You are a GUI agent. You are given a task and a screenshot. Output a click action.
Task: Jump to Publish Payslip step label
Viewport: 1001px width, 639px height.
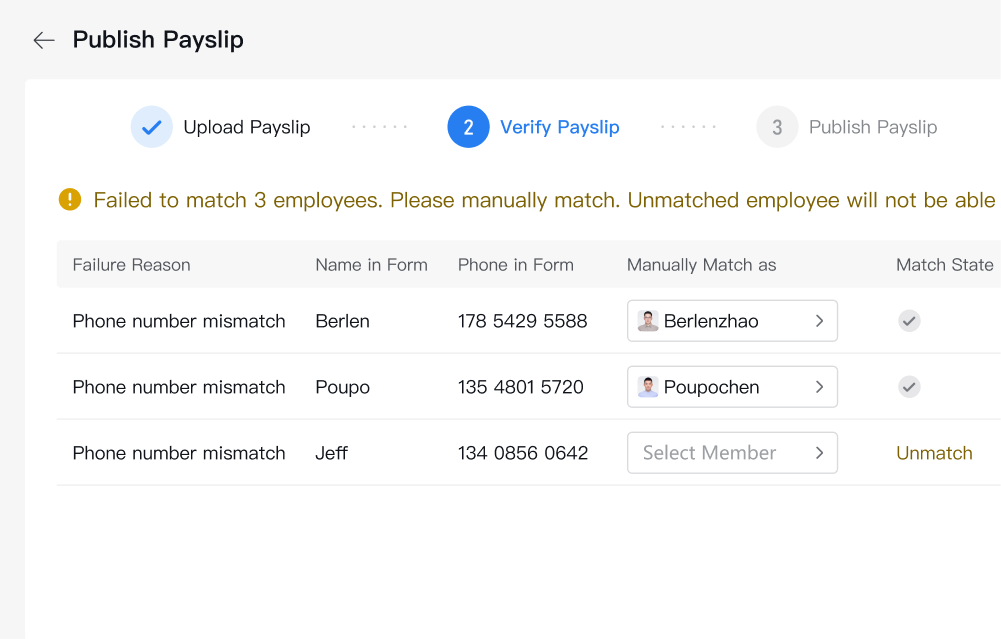[x=873, y=127]
